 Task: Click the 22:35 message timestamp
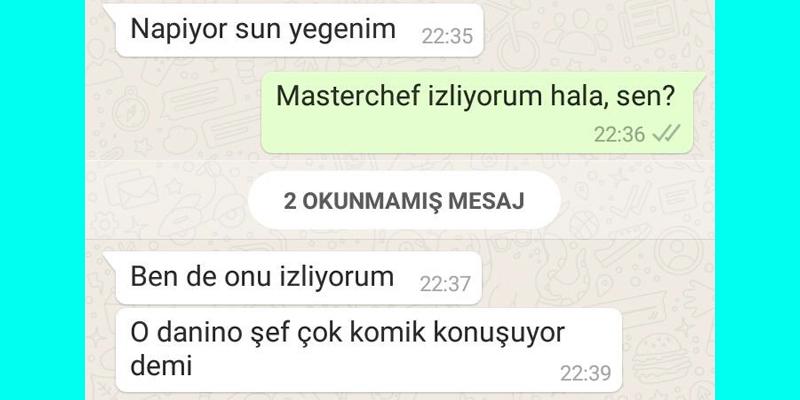[447, 36]
